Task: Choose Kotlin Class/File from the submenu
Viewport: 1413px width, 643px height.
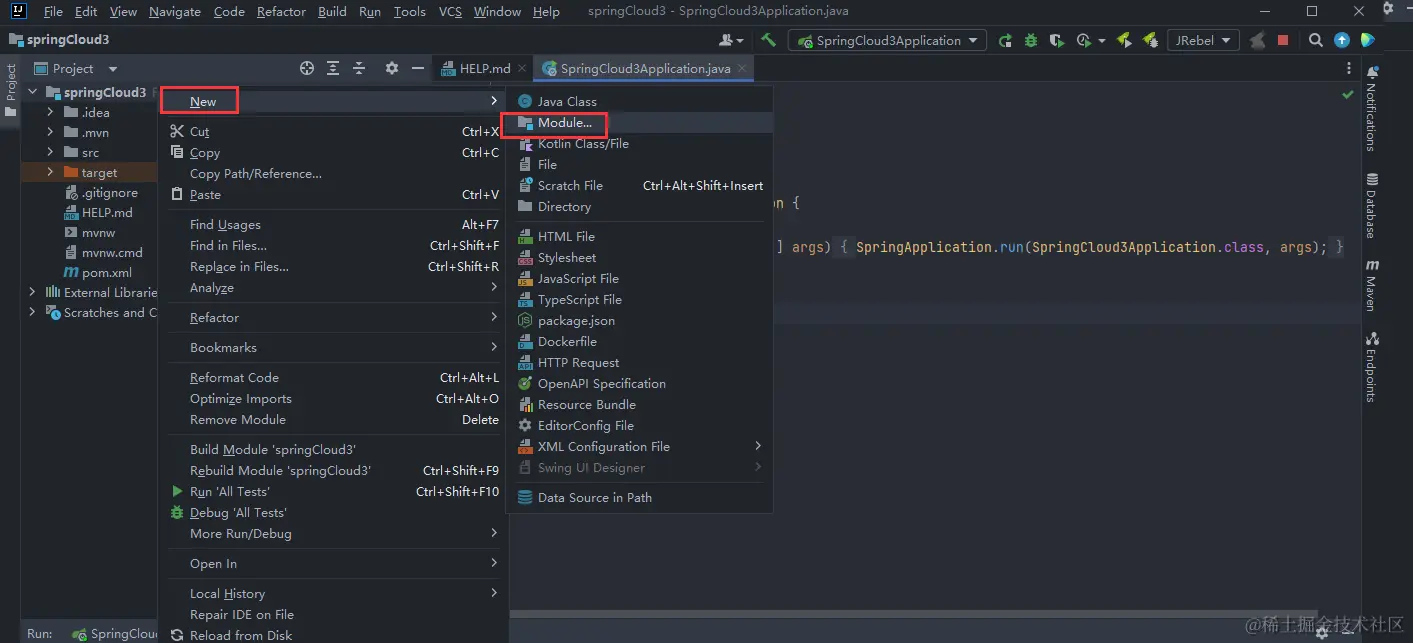Action: [640, 143]
